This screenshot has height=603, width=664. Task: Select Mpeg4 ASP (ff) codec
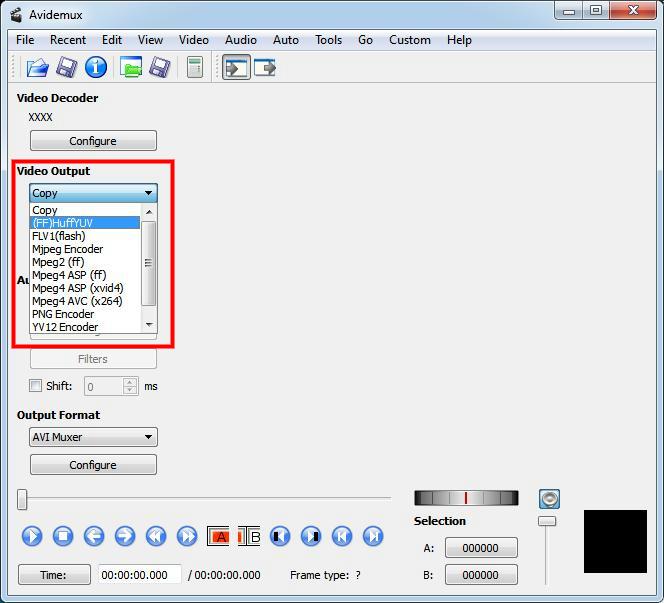pos(85,275)
